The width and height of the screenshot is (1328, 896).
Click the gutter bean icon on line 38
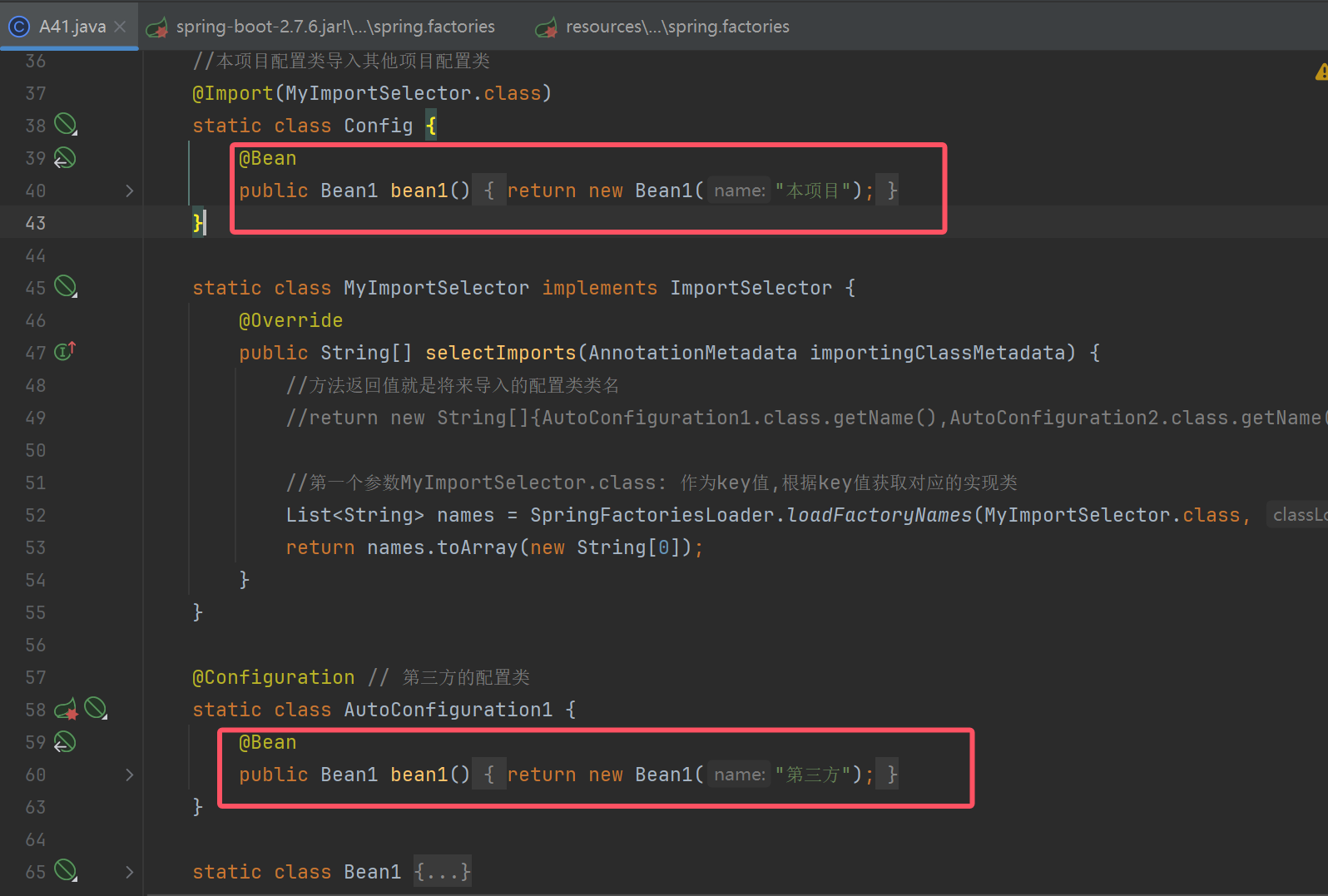point(66,125)
